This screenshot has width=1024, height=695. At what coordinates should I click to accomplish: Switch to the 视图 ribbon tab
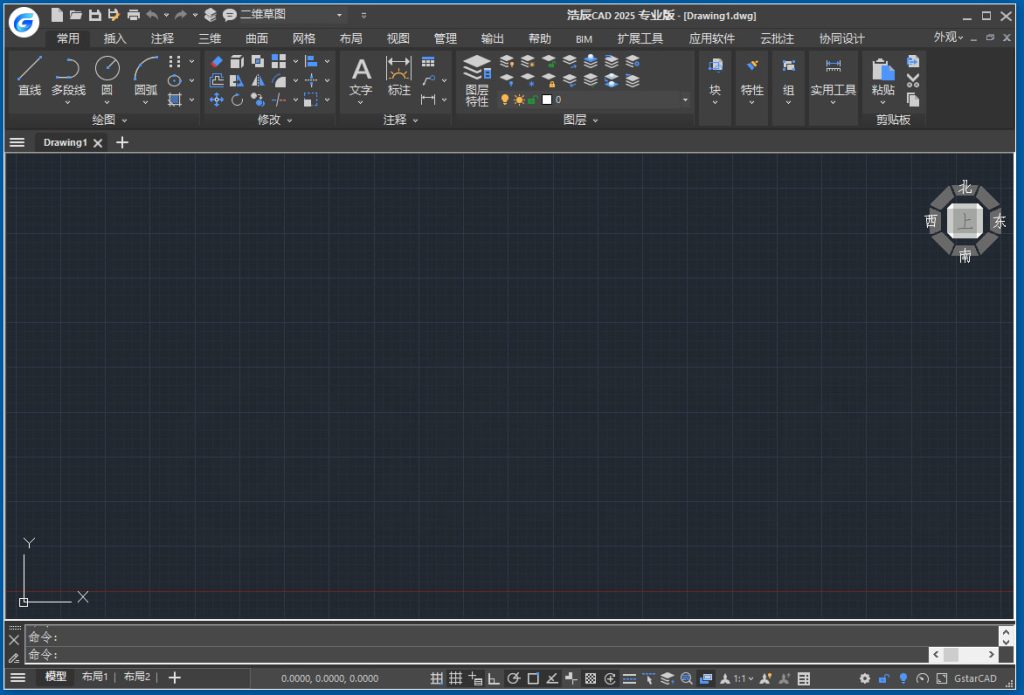tap(398, 39)
